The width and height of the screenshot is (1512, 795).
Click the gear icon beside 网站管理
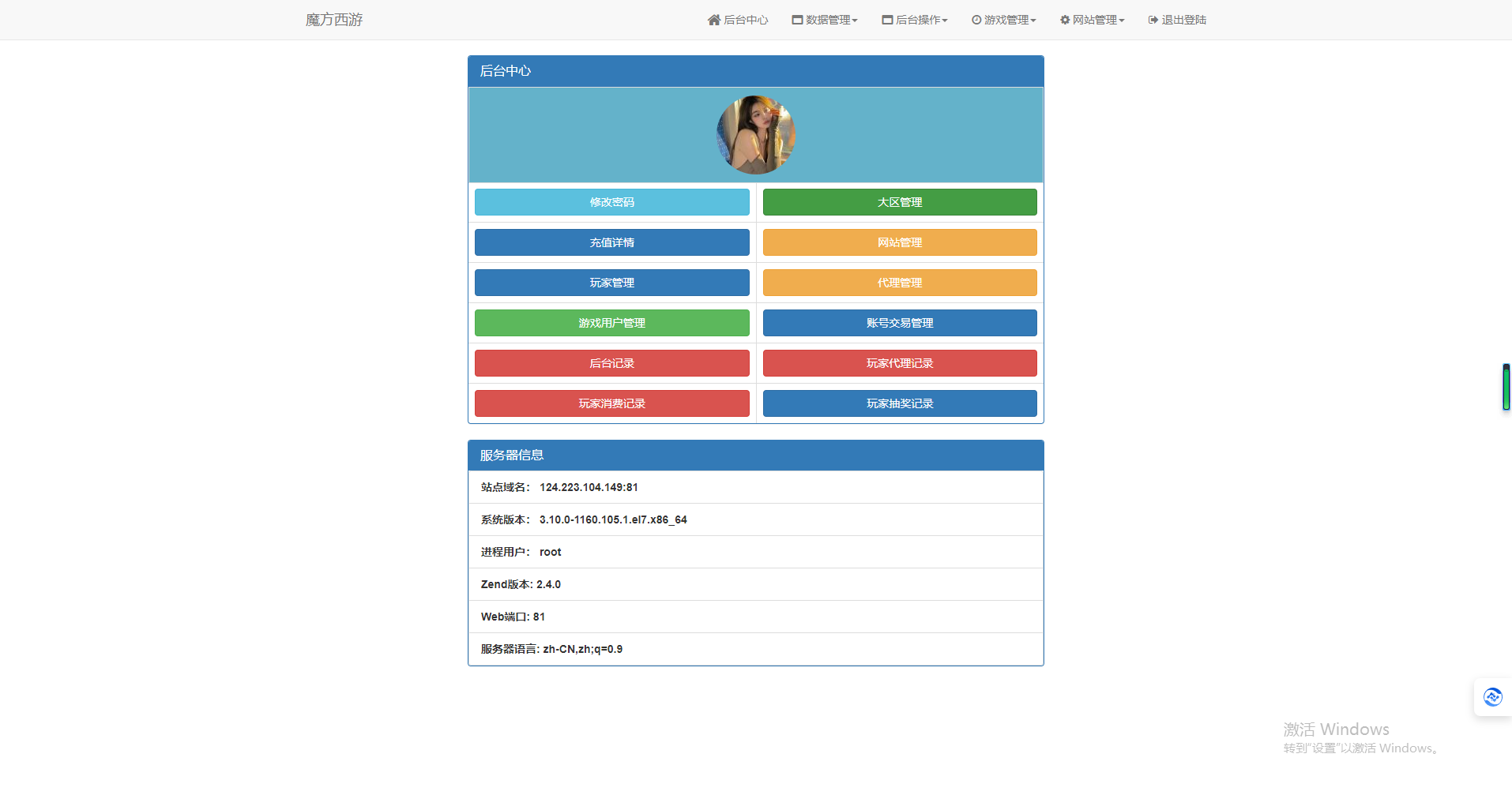(x=1065, y=20)
